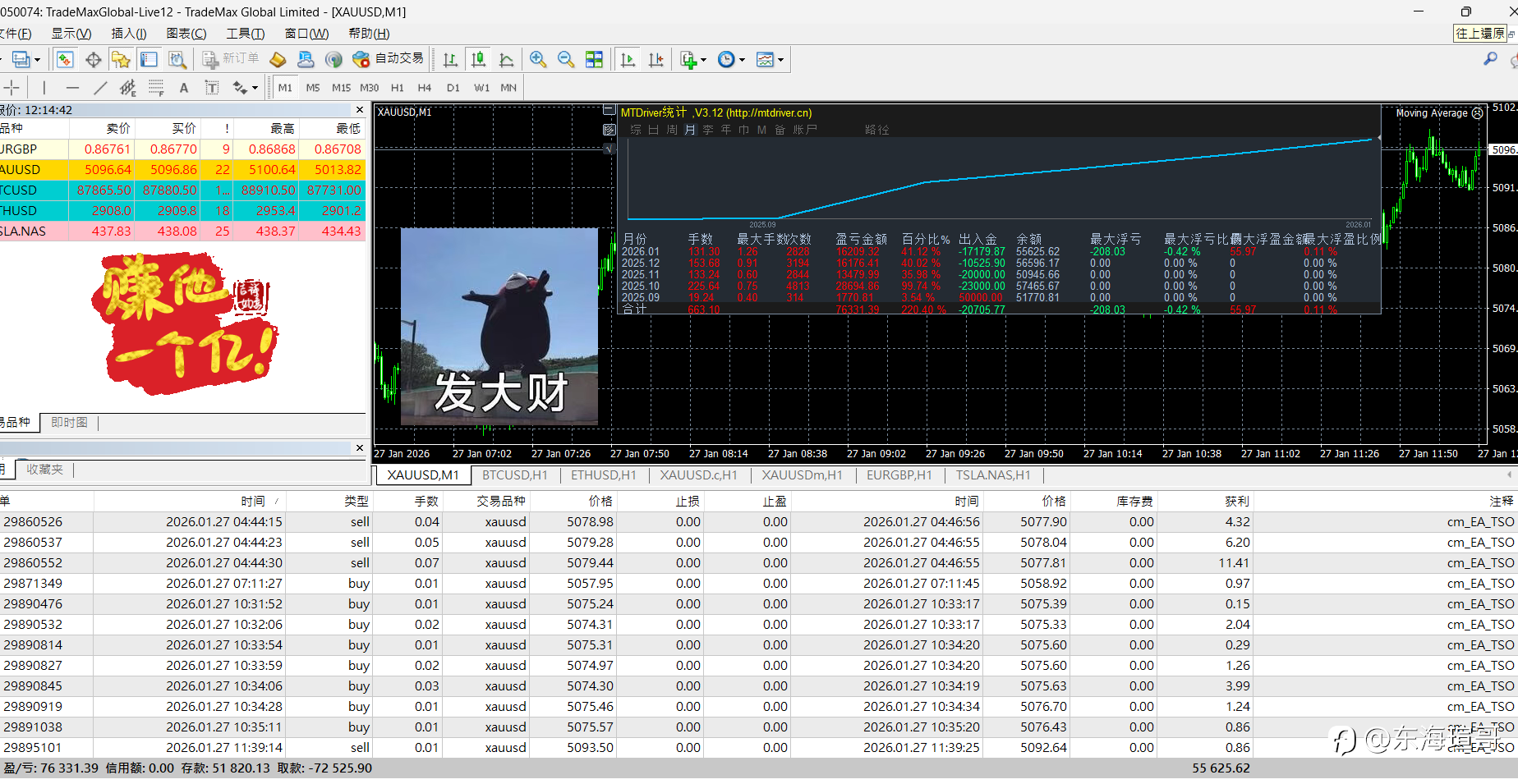Select the Crosshair cursor tool
This screenshot has height=784, width=1518.
click(11, 88)
